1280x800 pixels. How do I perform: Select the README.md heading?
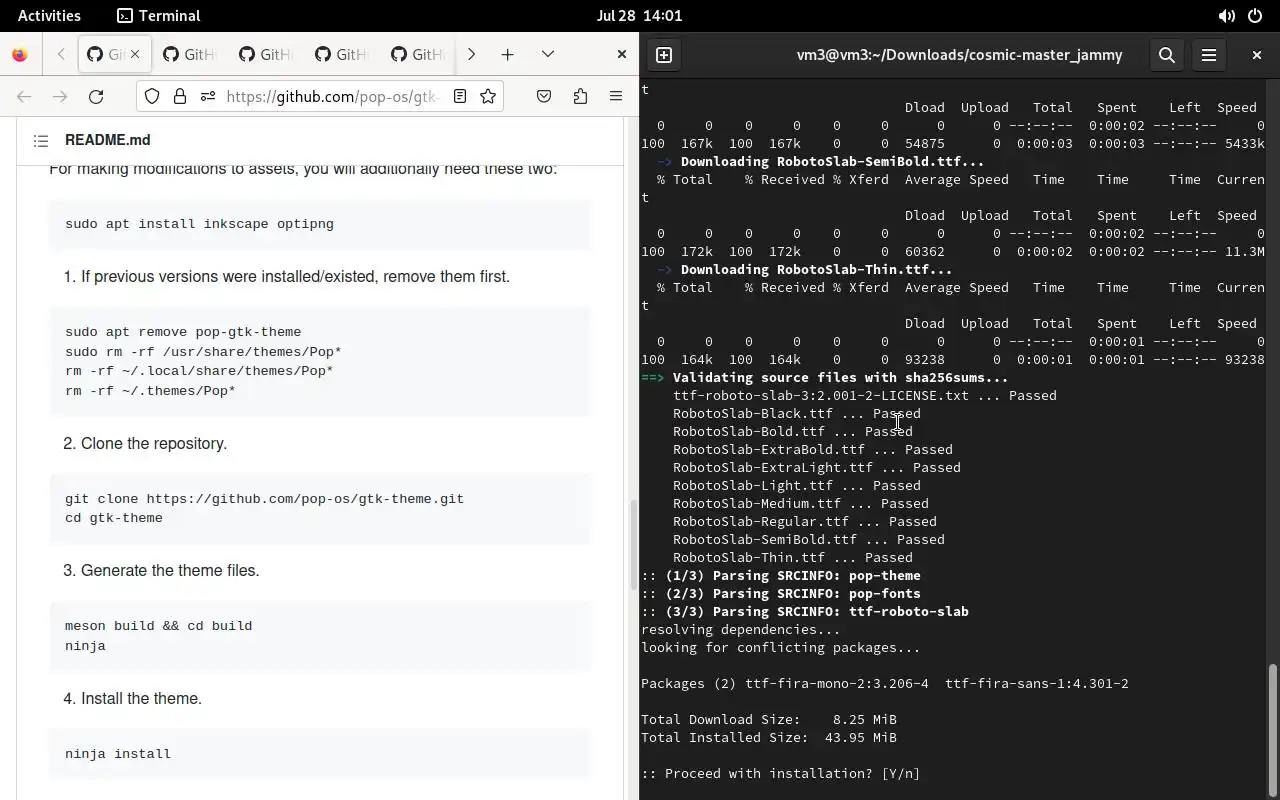pos(108,140)
